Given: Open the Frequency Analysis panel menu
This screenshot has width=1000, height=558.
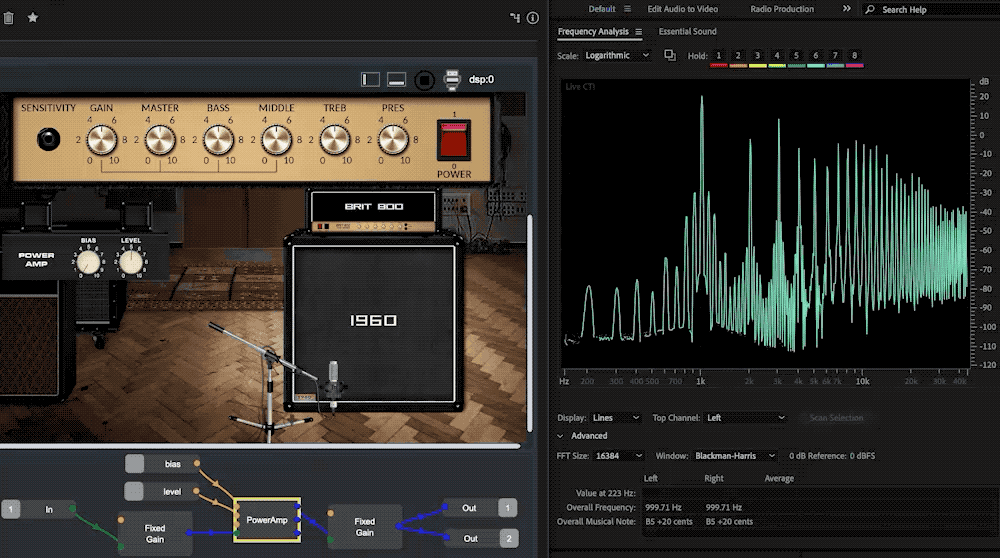Looking at the screenshot, I should click(638, 32).
